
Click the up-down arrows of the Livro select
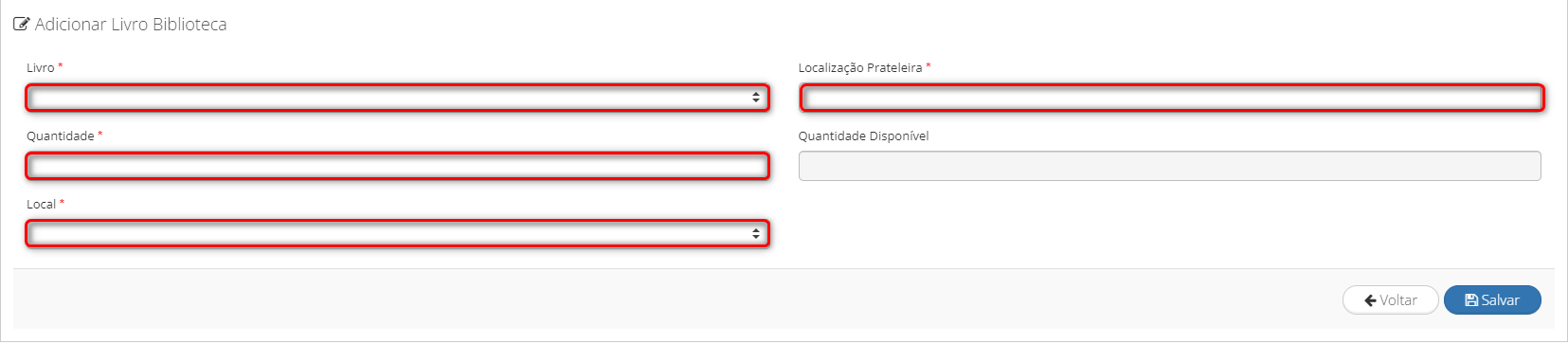(756, 98)
